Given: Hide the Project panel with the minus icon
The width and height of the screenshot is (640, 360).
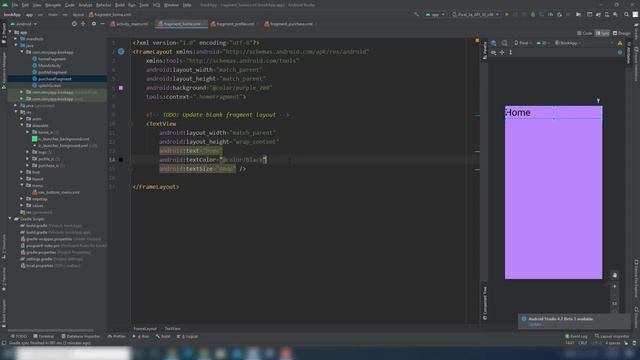Looking at the screenshot, I should 102,24.
